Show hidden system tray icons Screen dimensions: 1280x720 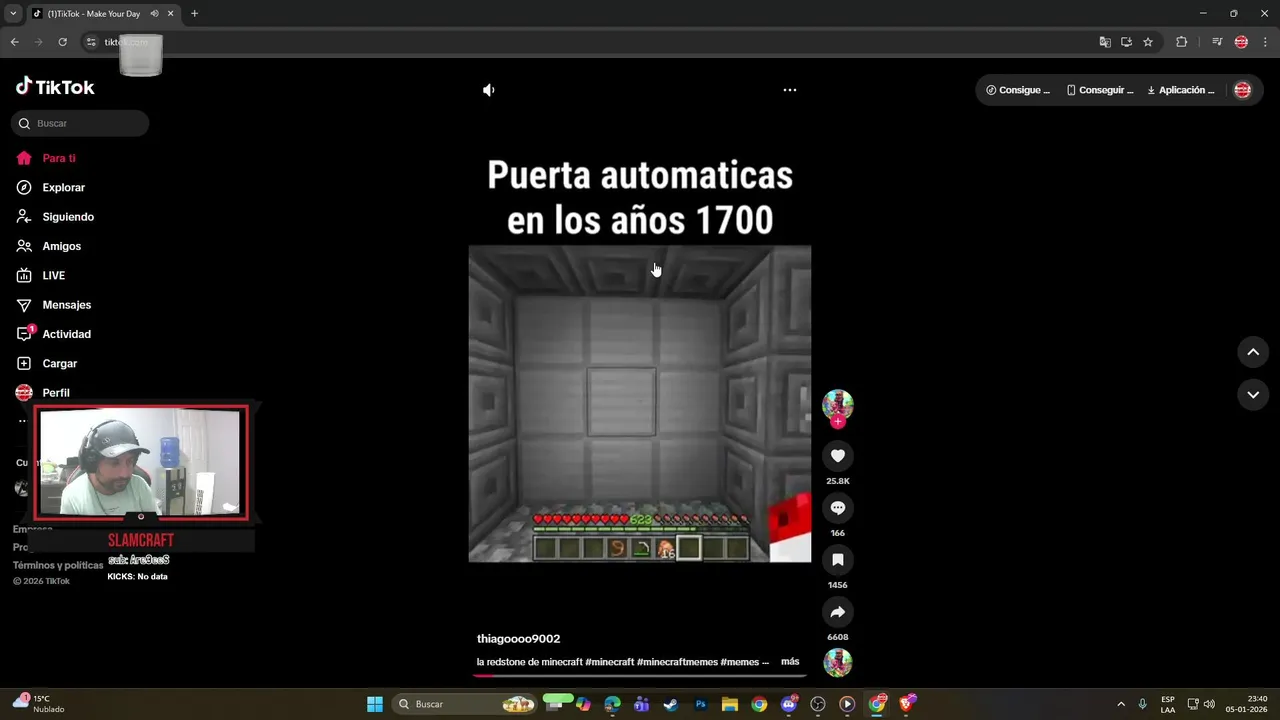(x=1120, y=704)
